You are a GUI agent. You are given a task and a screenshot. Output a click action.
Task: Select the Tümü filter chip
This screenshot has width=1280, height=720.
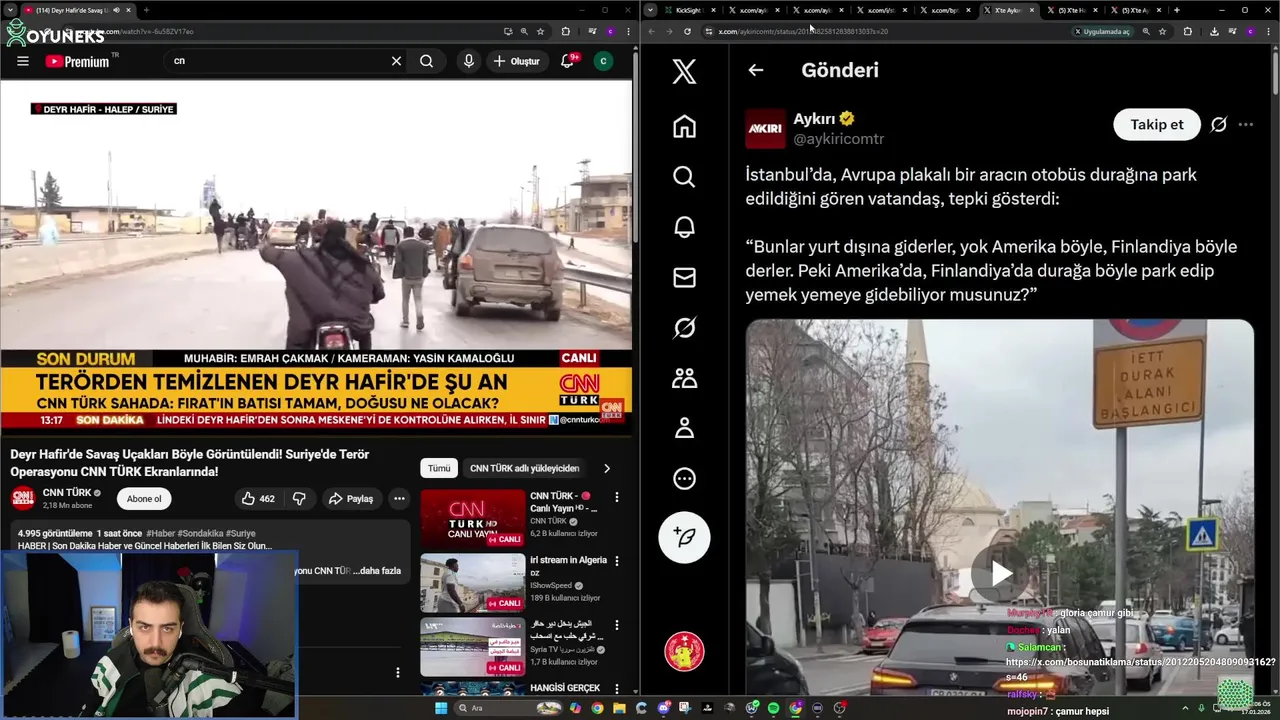coord(439,468)
